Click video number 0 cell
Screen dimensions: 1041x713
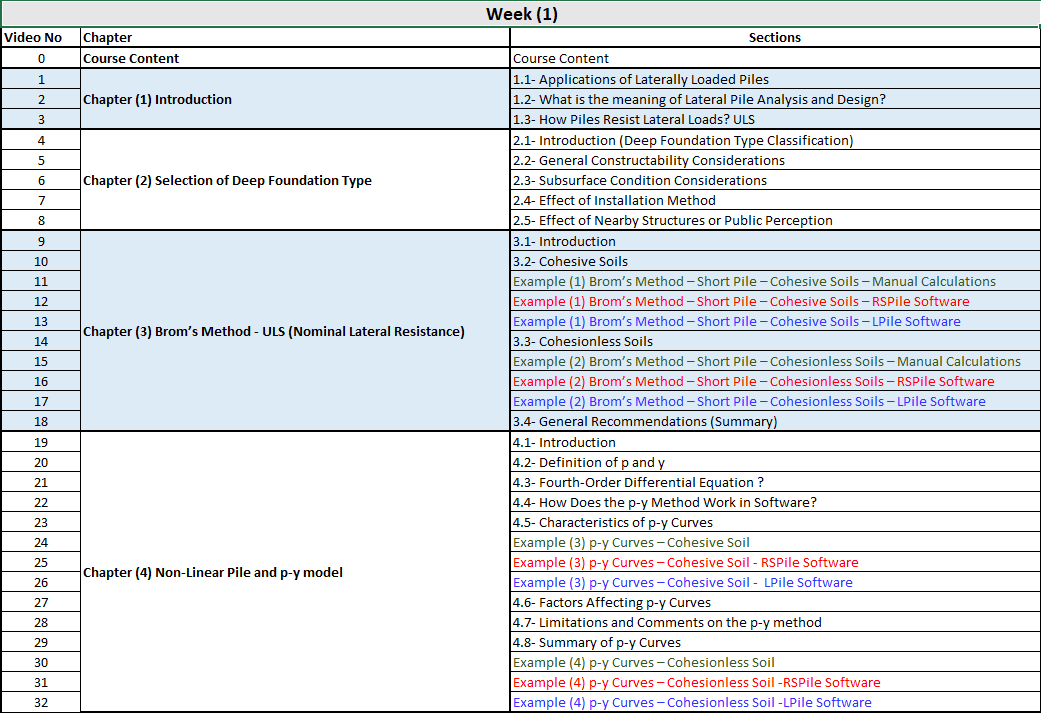(41, 58)
